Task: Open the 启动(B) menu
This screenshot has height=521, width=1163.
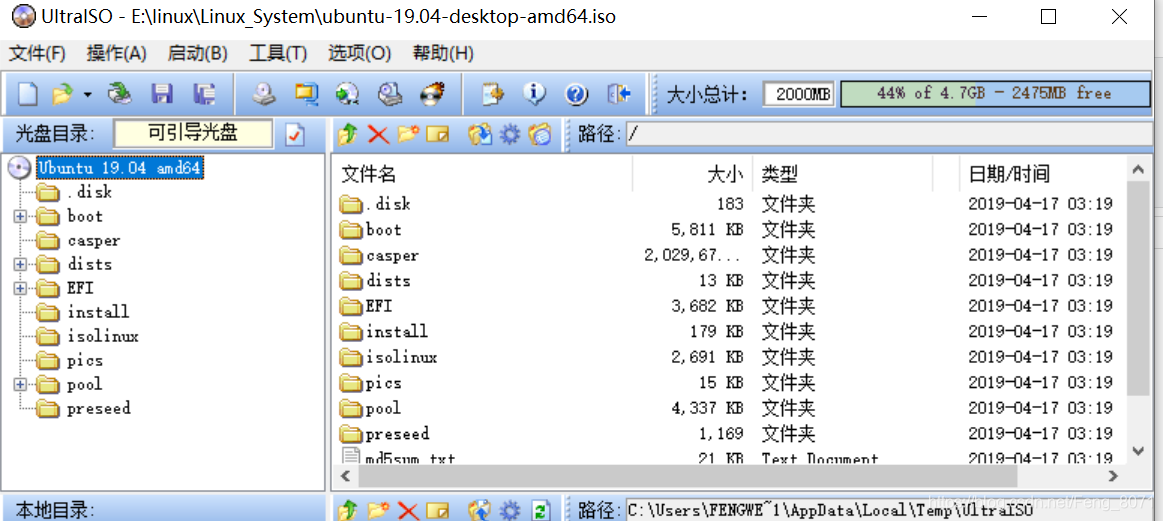Action: [x=197, y=53]
